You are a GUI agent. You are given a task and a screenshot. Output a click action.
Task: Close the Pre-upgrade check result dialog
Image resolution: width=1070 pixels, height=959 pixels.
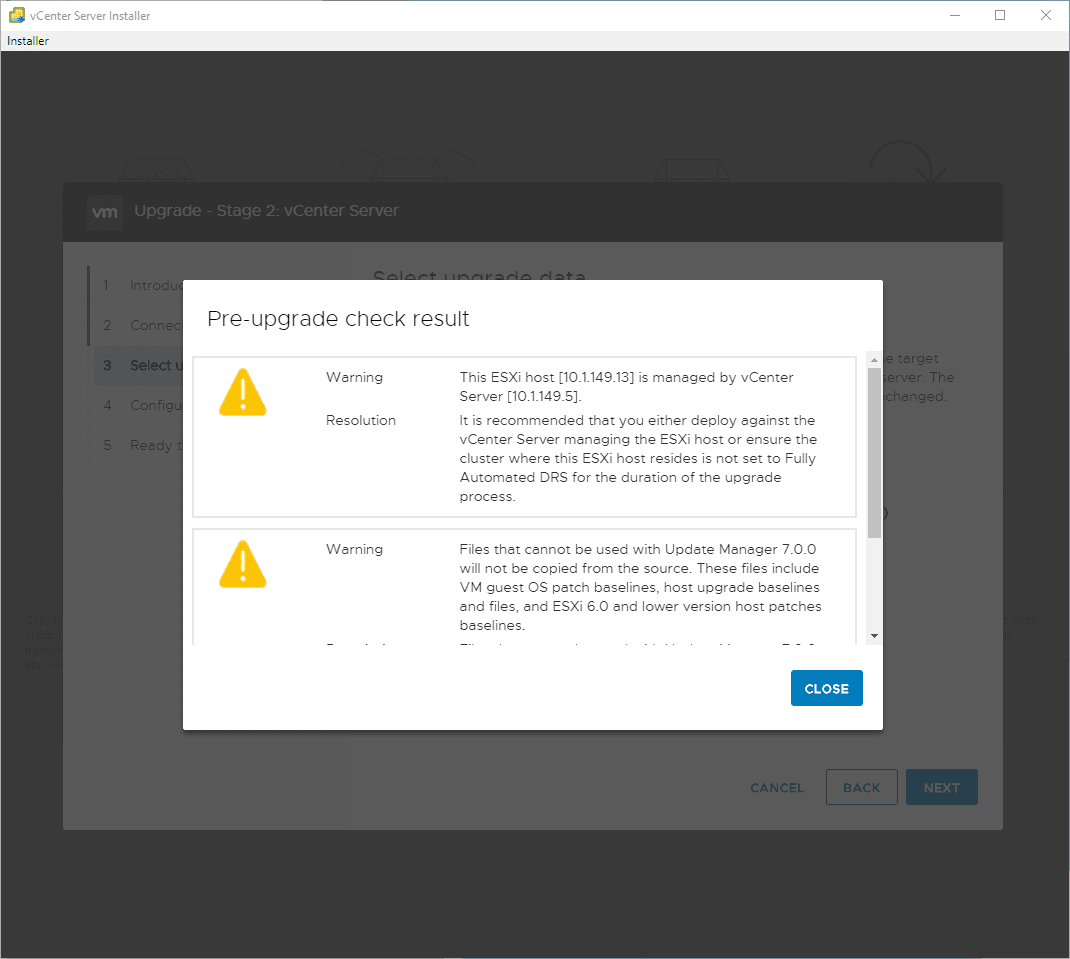826,688
